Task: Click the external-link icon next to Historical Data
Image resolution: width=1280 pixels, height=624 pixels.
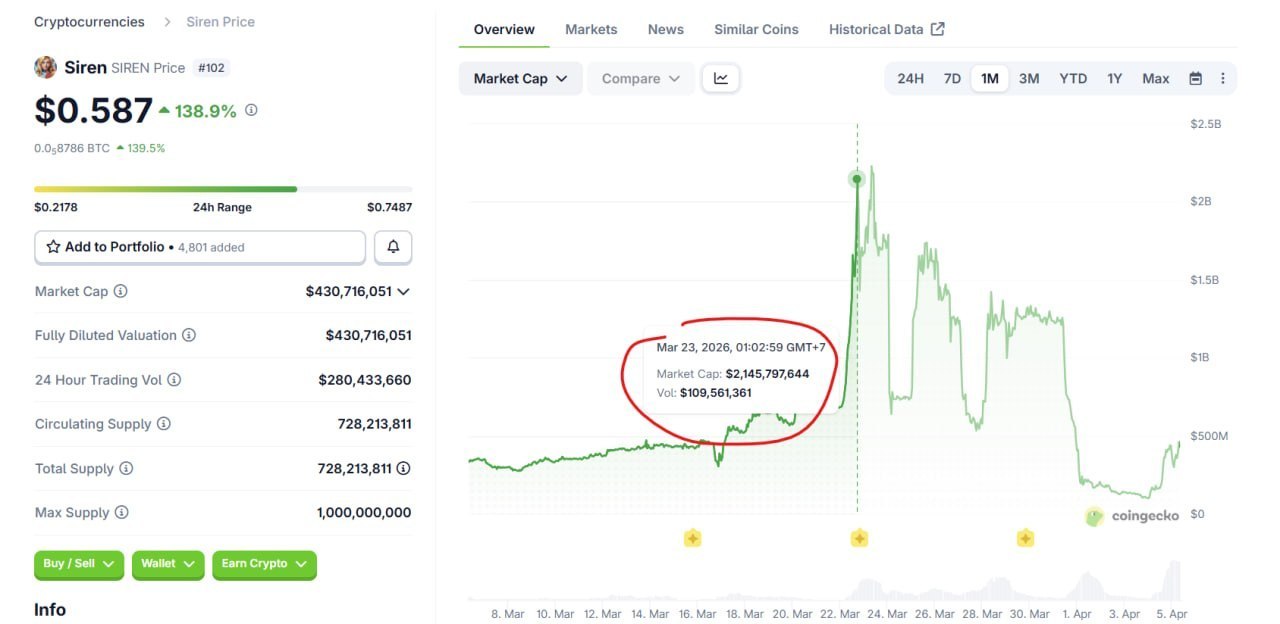Action: (x=937, y=28)
